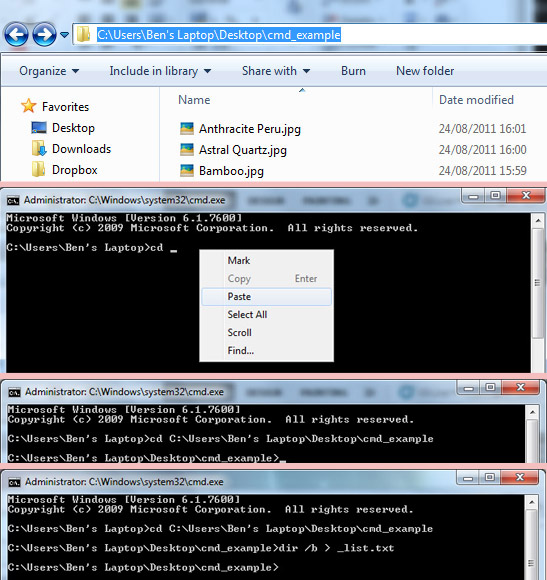Viewport: 547px width, 580px height.
Task: Click the Downloads folder icon
Action: tap(39, 148)
